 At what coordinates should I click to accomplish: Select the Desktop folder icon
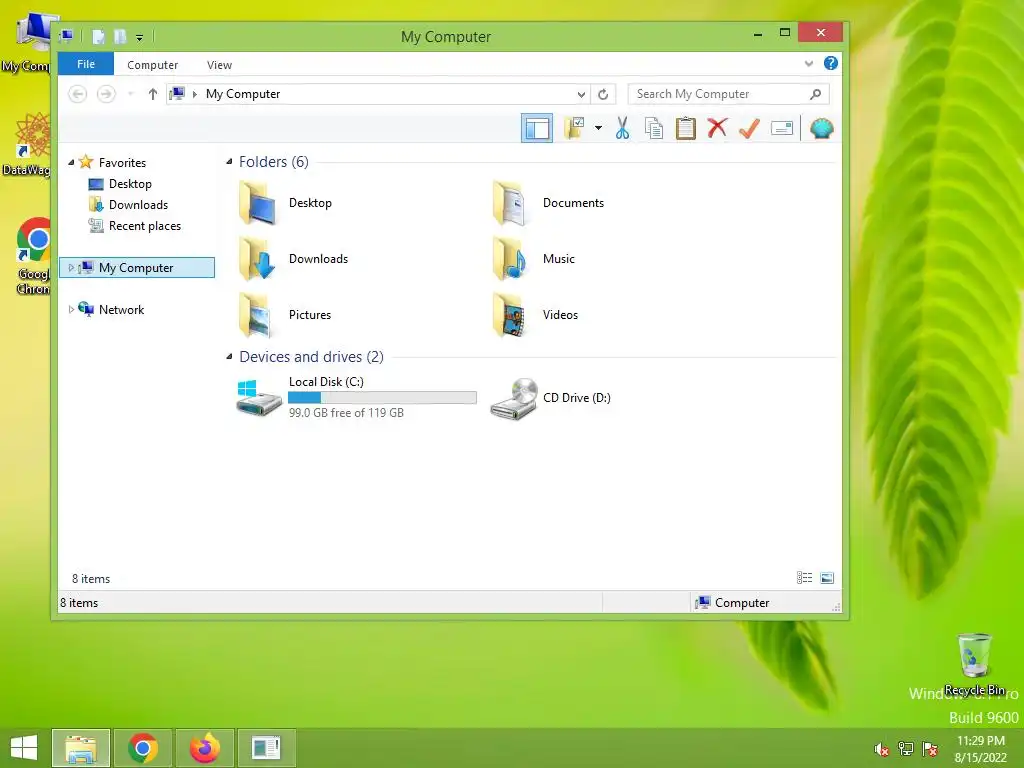point(256,202)
